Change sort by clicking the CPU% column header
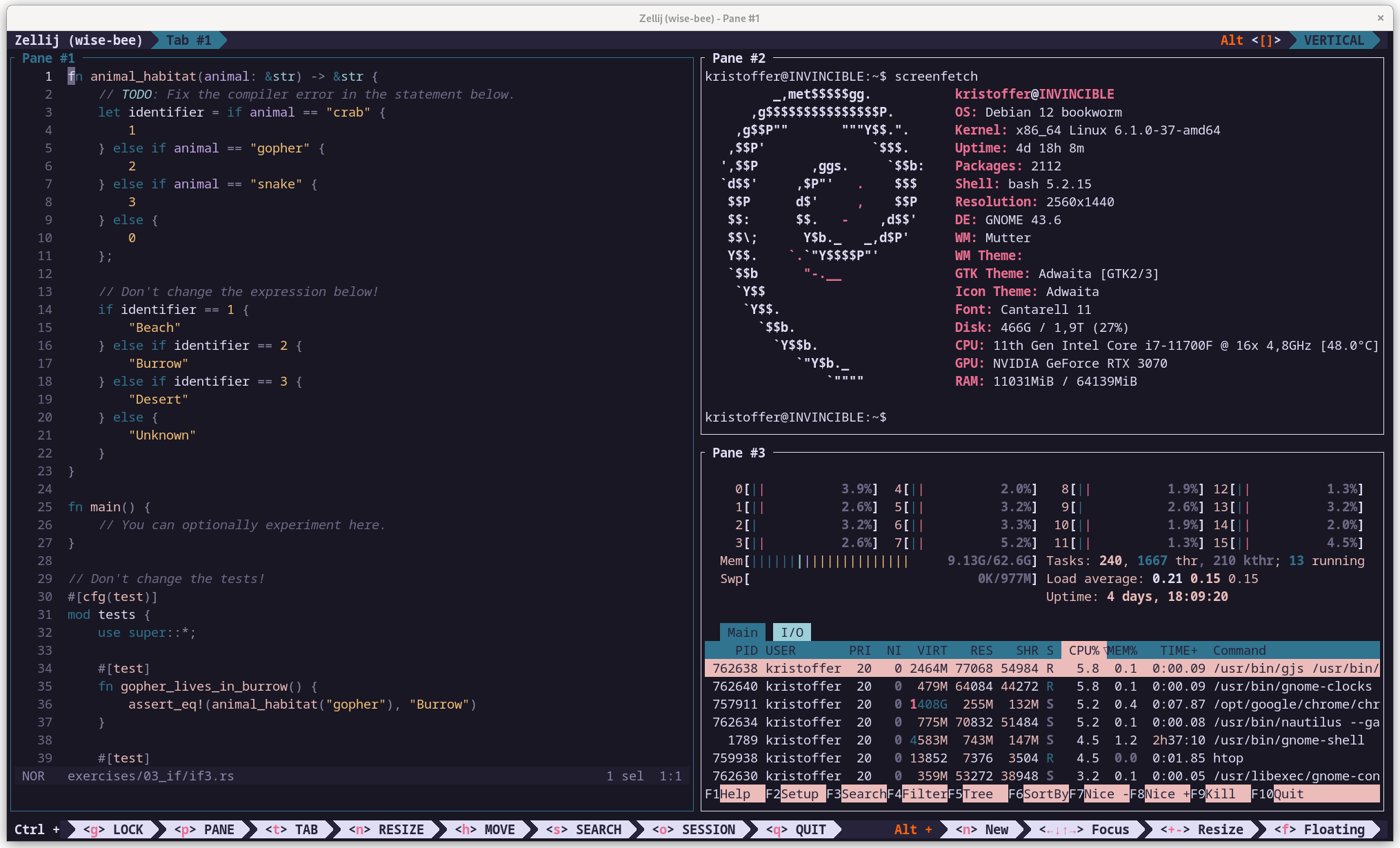Image resolution: width=1400 pixels, height=848 pixels. (1083, 650)
